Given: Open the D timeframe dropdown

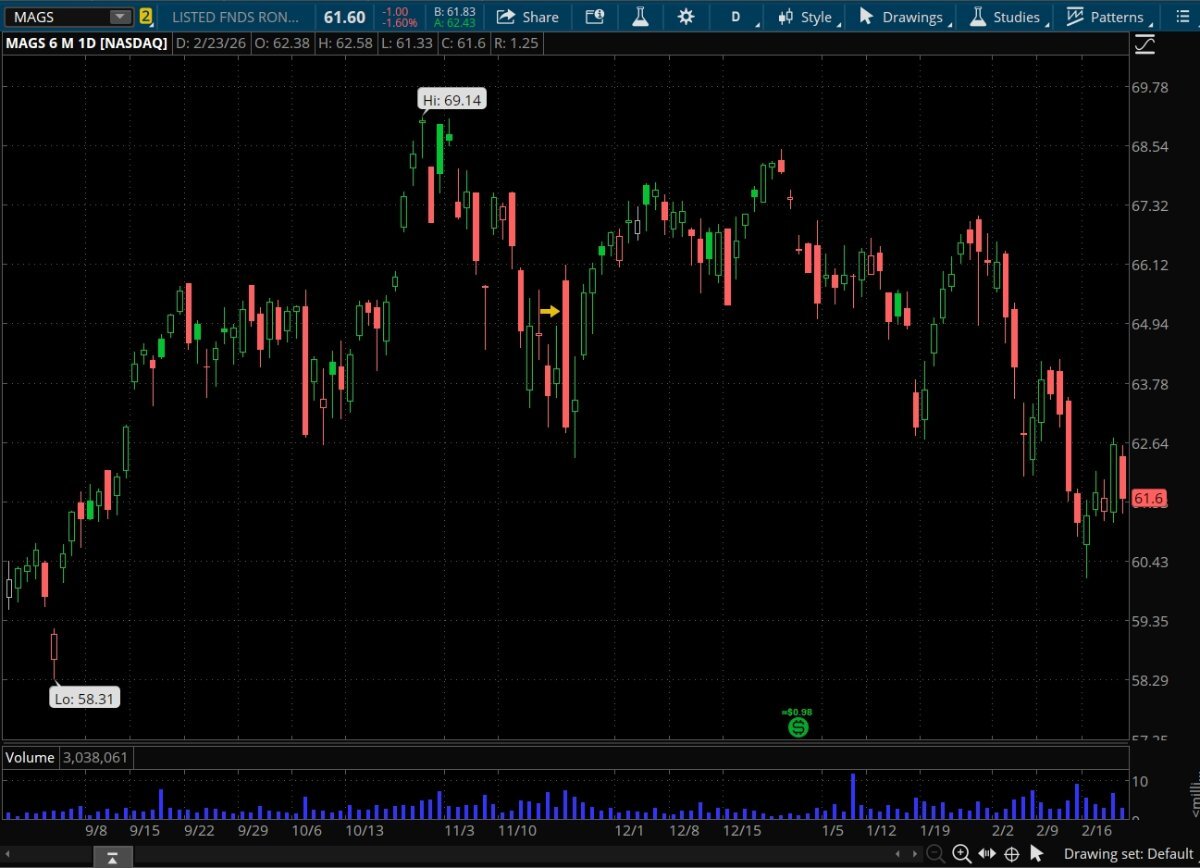Looking at the screenshot, I should (x=738, y=17).
